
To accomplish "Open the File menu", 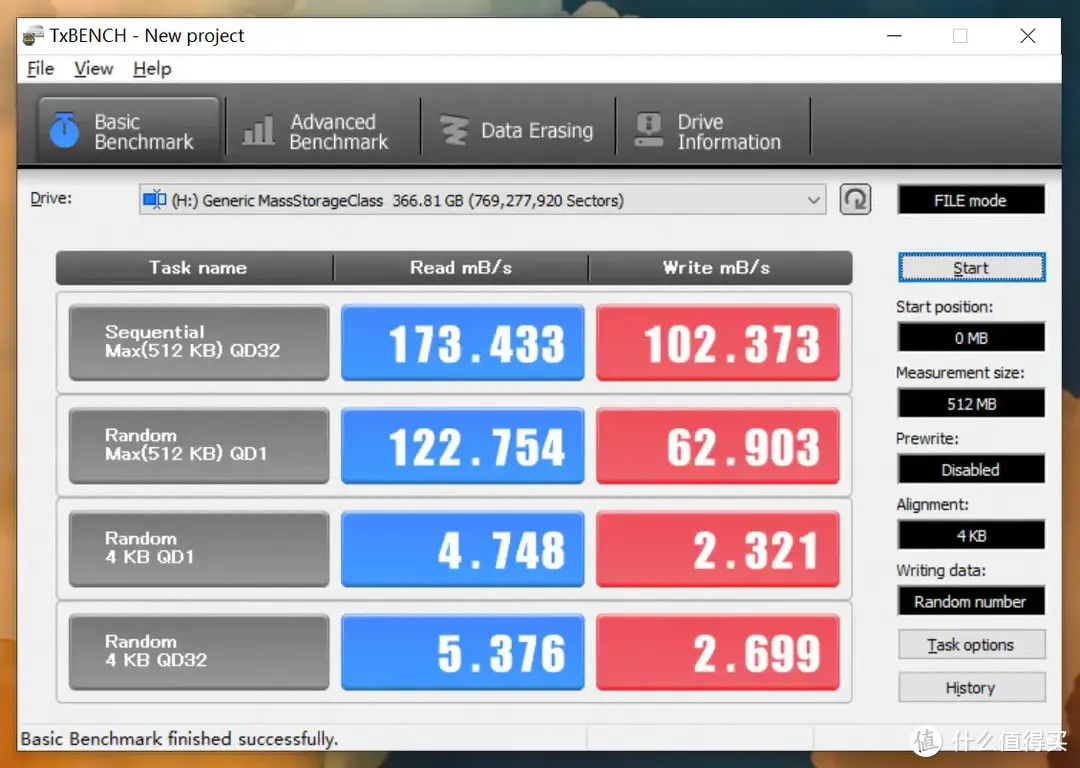I will tap(41, 69).
